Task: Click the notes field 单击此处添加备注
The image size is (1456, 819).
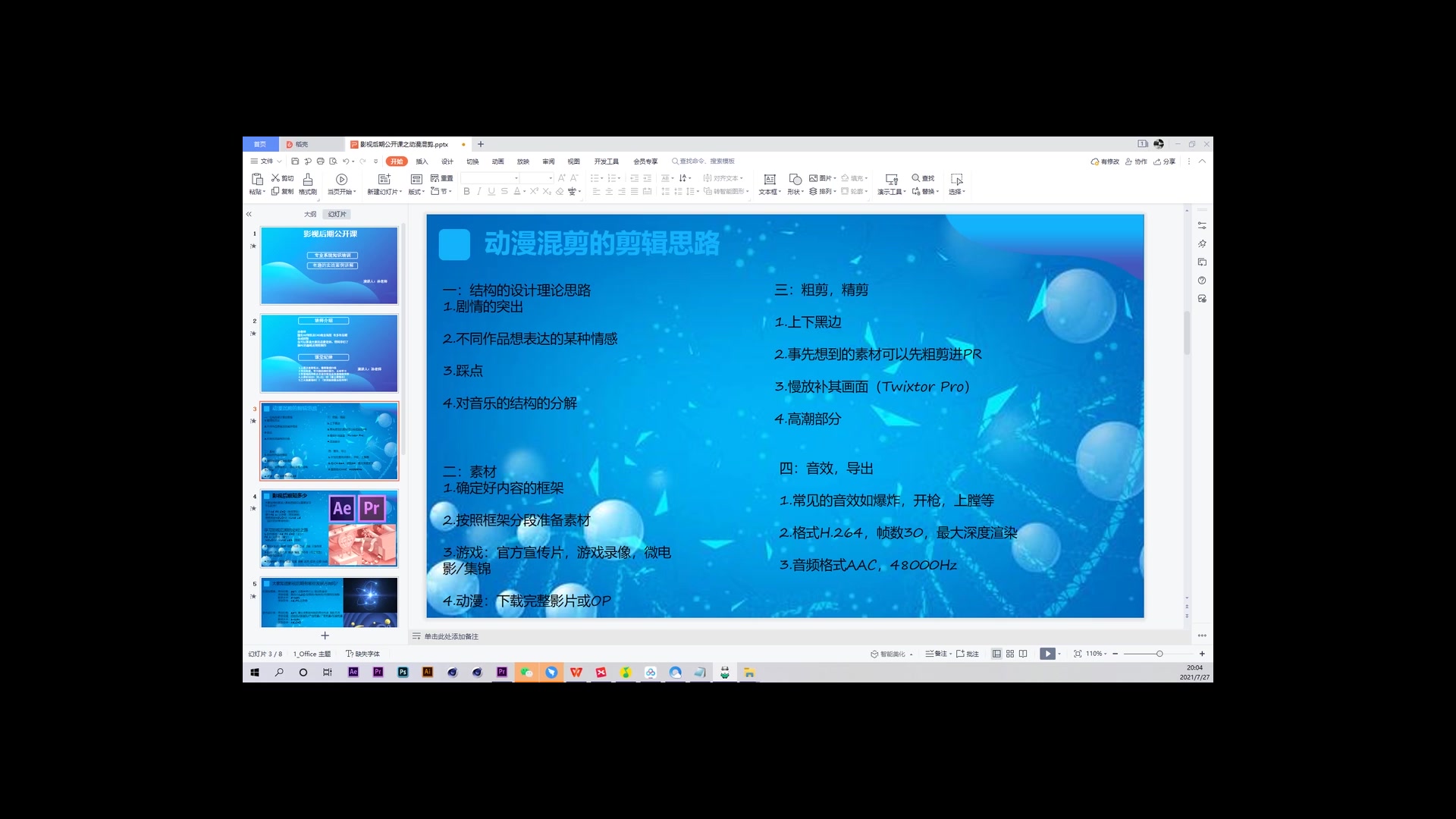Action: tap(451, 636)
